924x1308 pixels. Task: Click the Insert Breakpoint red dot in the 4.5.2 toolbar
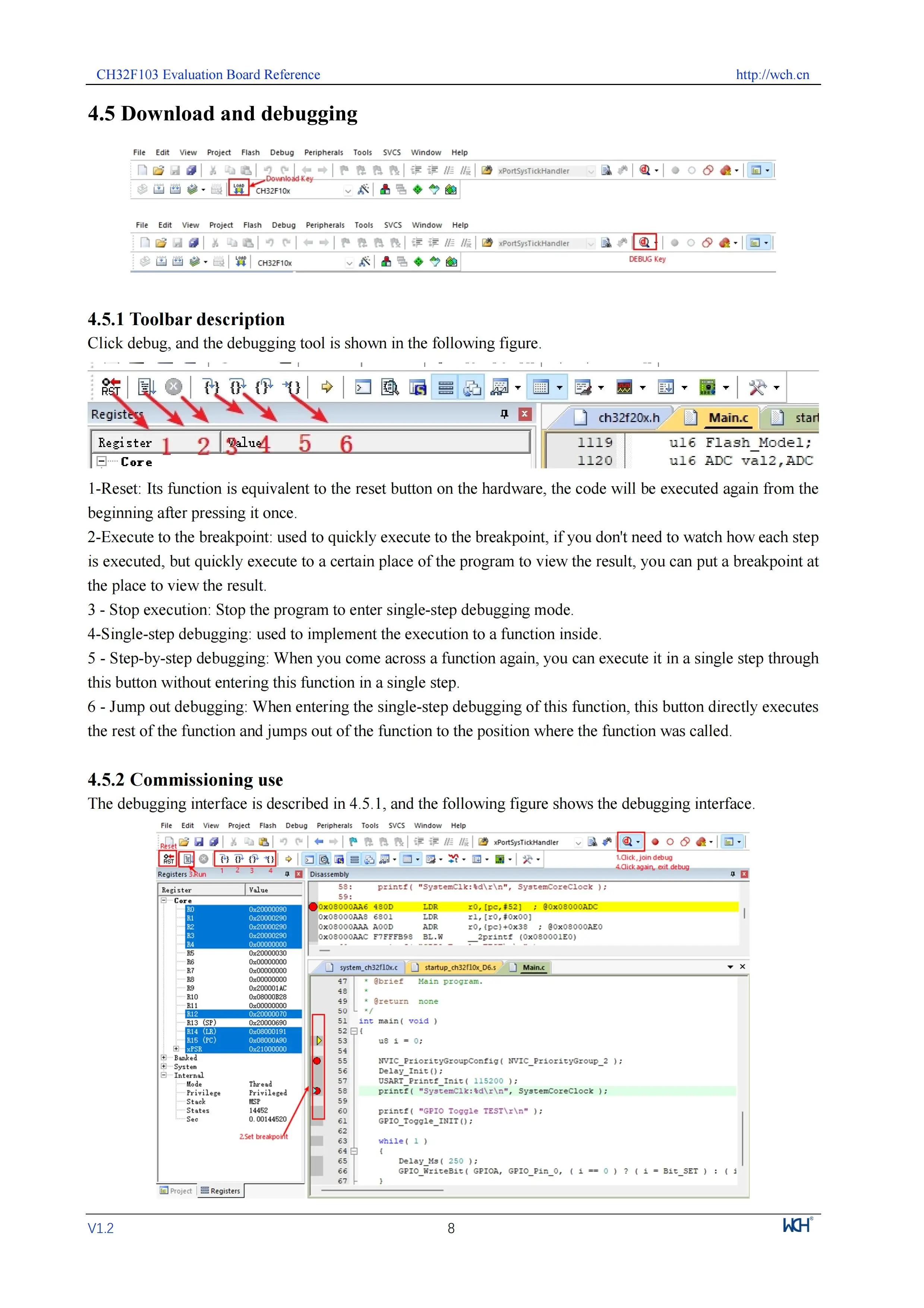point(655,842)
